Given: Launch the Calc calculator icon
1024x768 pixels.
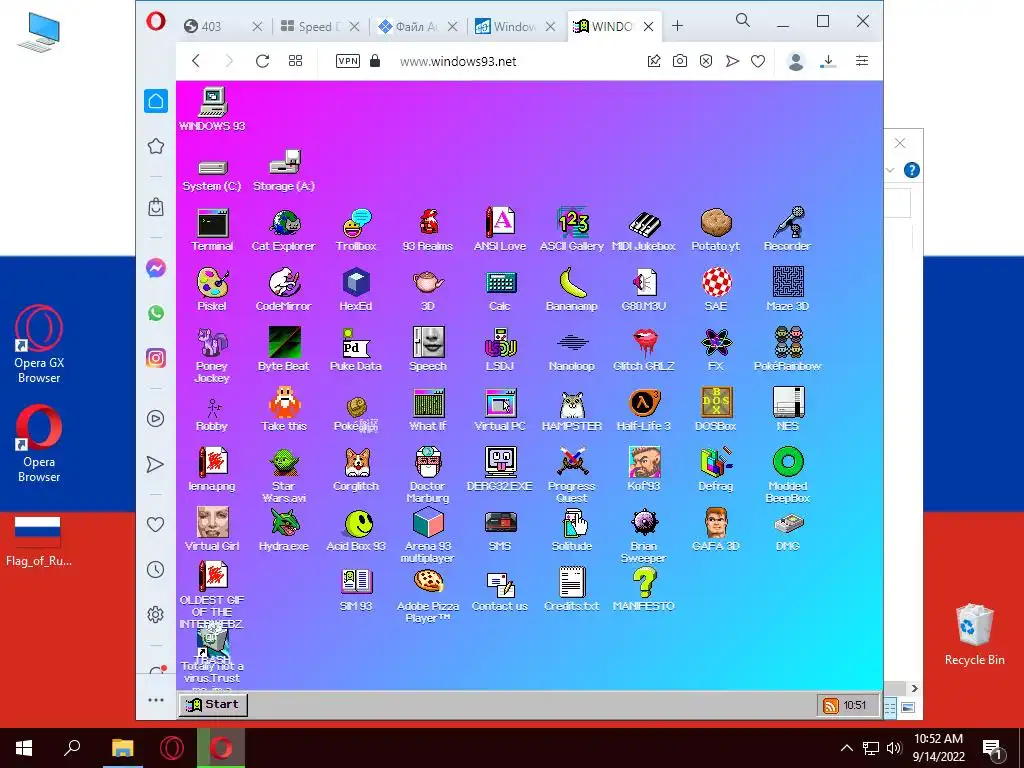Looking at the screenshot, I should 500,283.
